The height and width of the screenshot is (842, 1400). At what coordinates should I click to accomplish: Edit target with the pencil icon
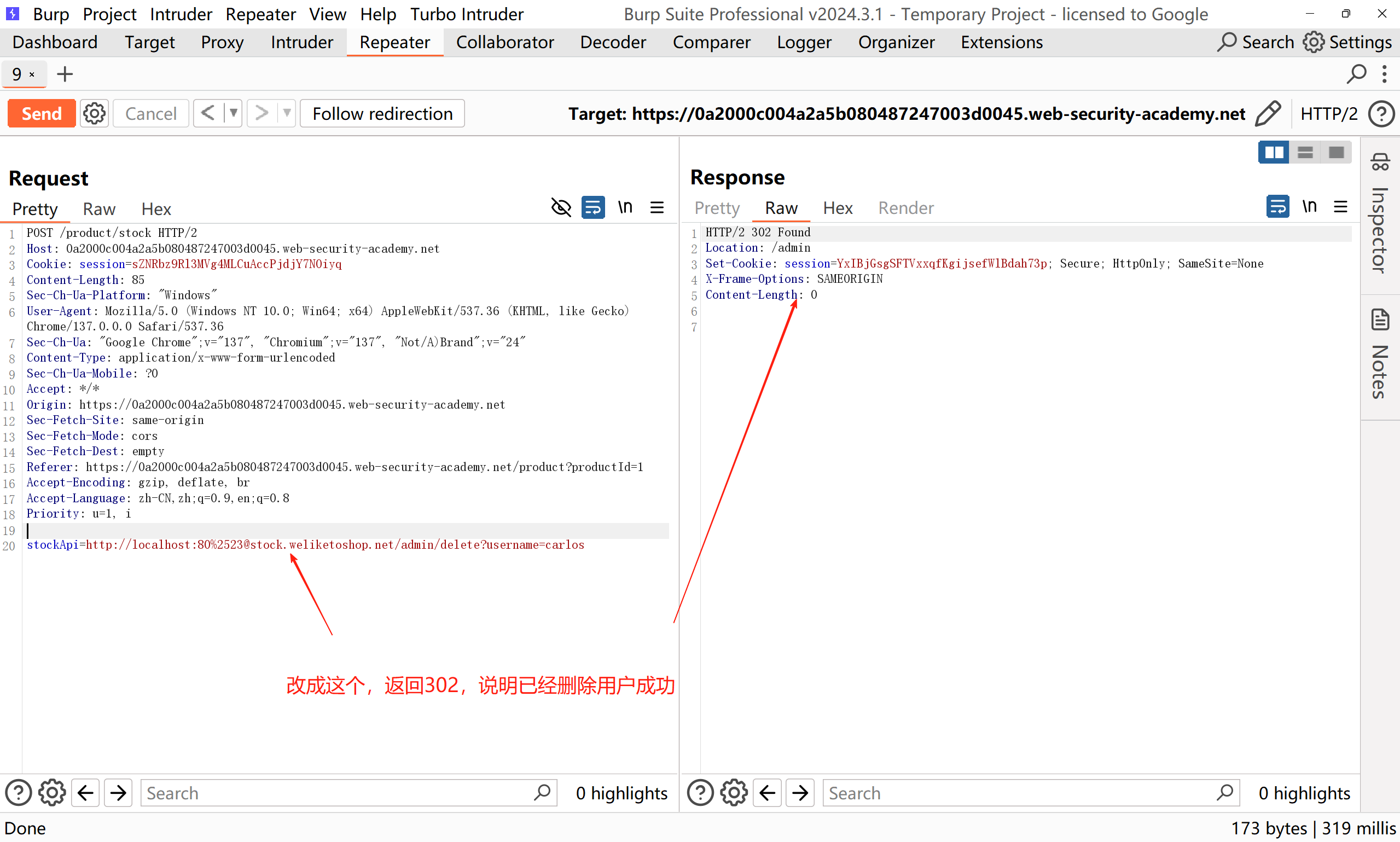point(1268,113)
